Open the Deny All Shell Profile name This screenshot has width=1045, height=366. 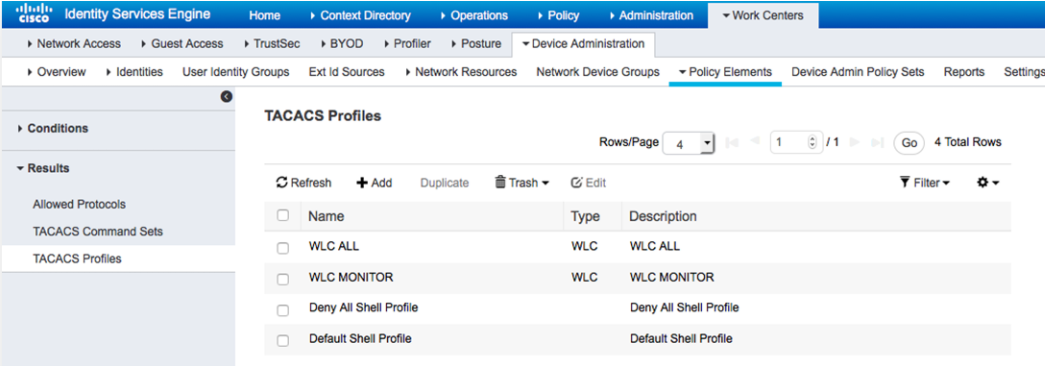pyautogui.click(x=363, y=307)
